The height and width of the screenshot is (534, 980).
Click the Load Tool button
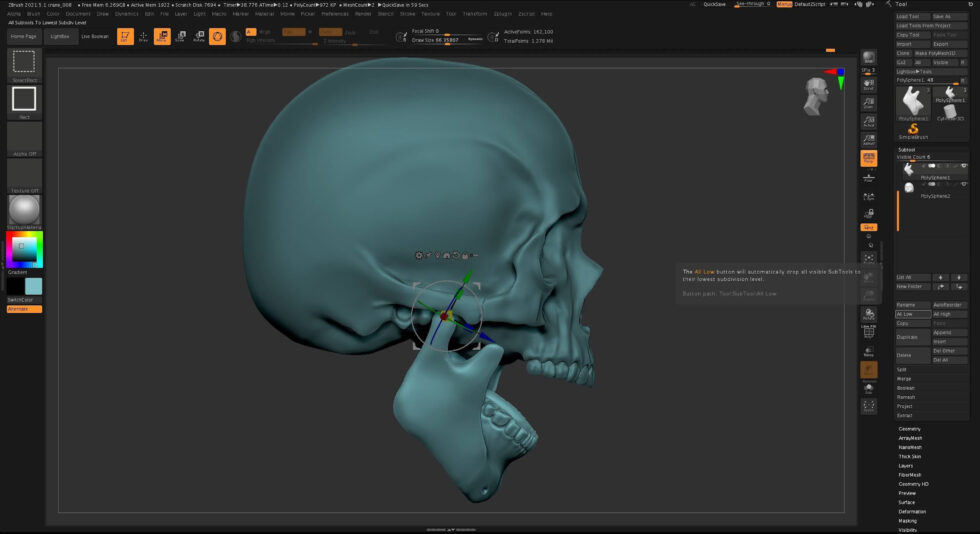[x=910, y=17]
